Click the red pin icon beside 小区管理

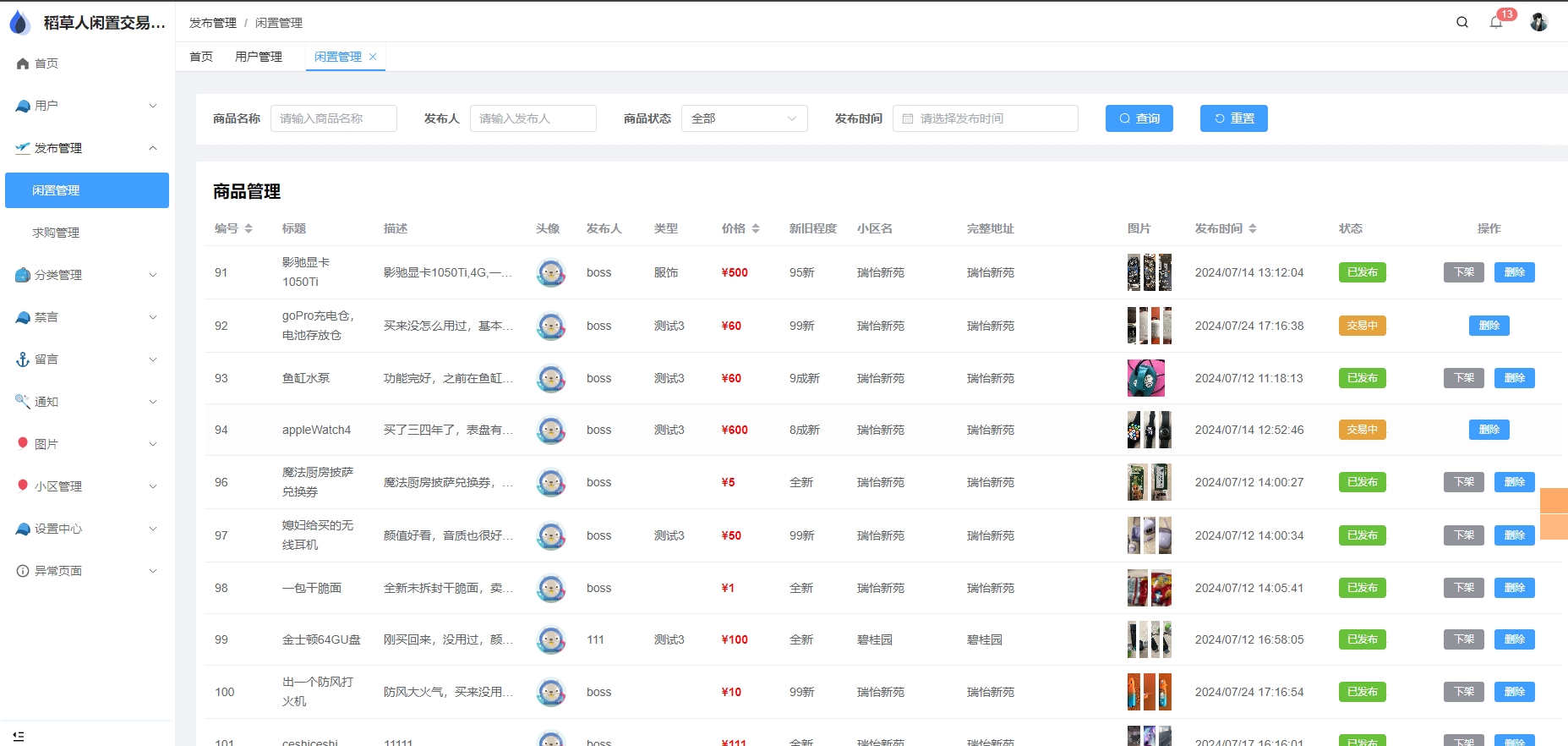point(23,485)
